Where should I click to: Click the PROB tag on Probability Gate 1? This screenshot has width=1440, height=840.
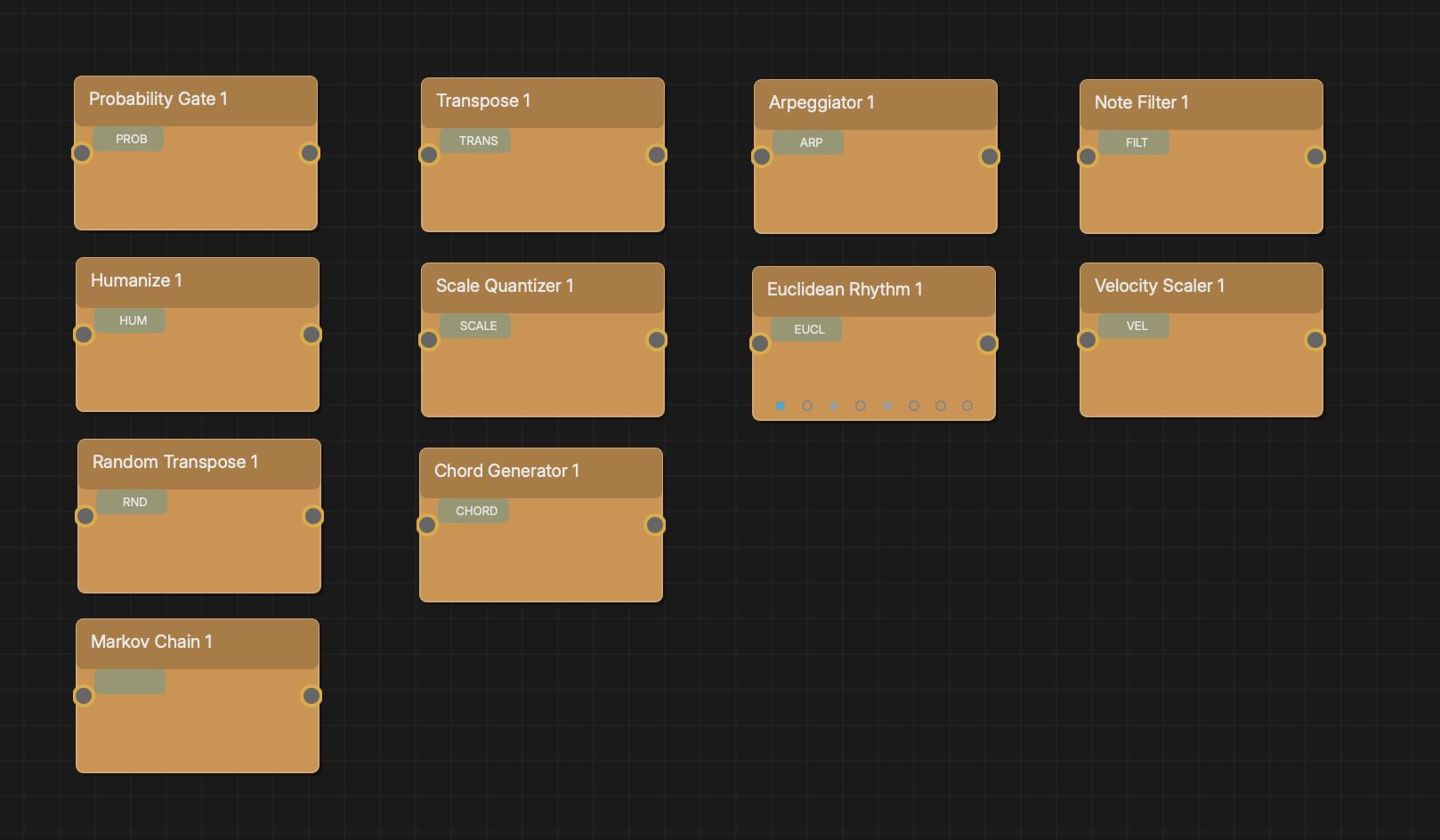pyautogui.click(x=128, y=139)
